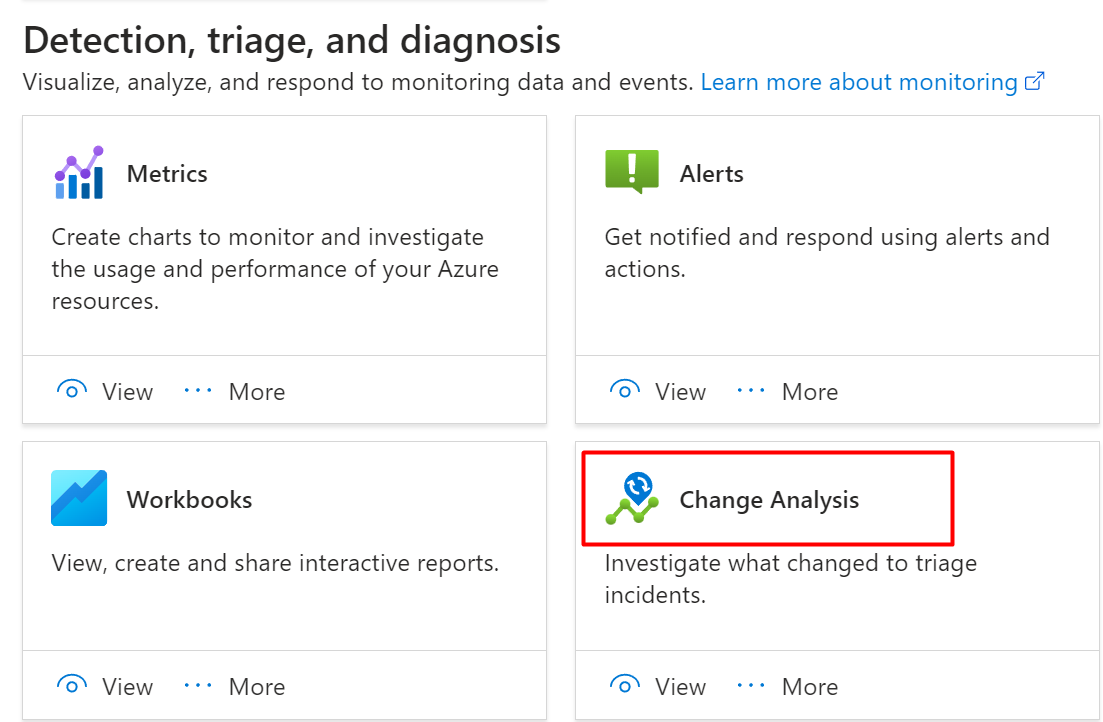Open Learn more about monitoring link

point(858,82)
